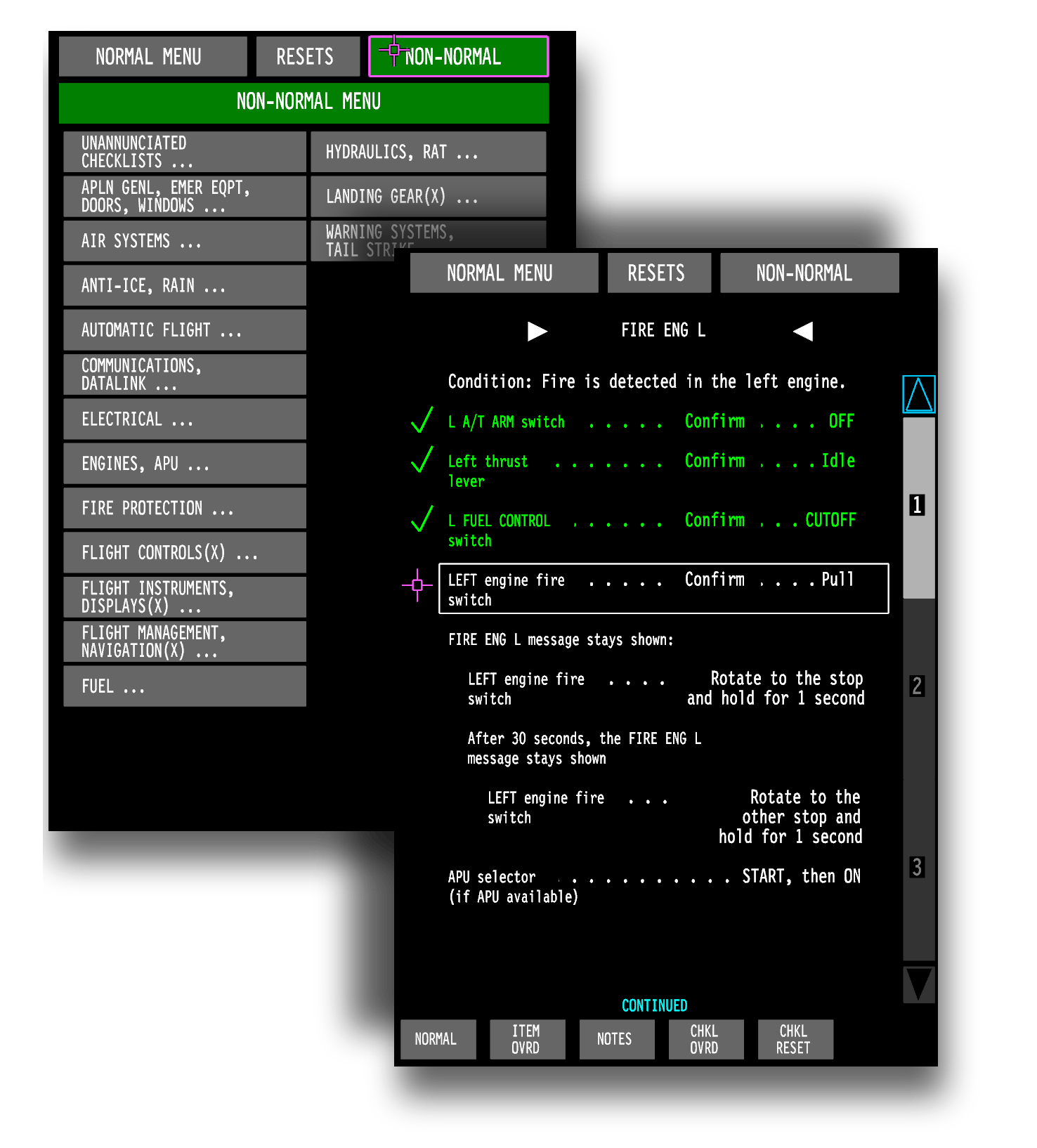Open the ENGINES, APU submenu
This screenshot has width=1037, height=1148.
pos(185,464)
